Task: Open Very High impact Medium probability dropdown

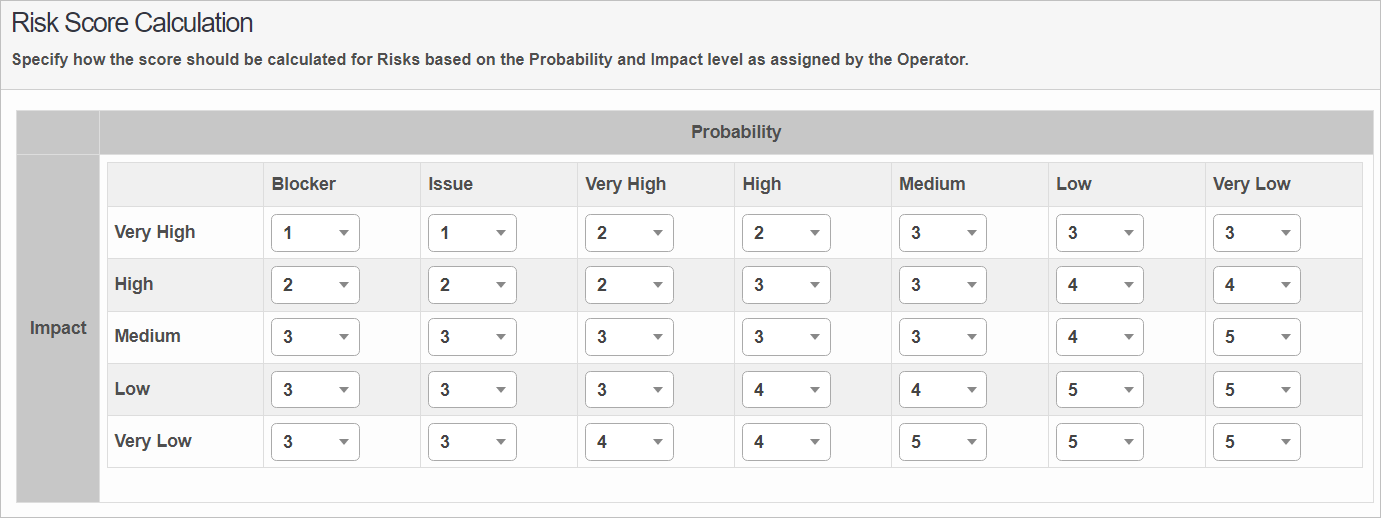Action: point(943,233)
